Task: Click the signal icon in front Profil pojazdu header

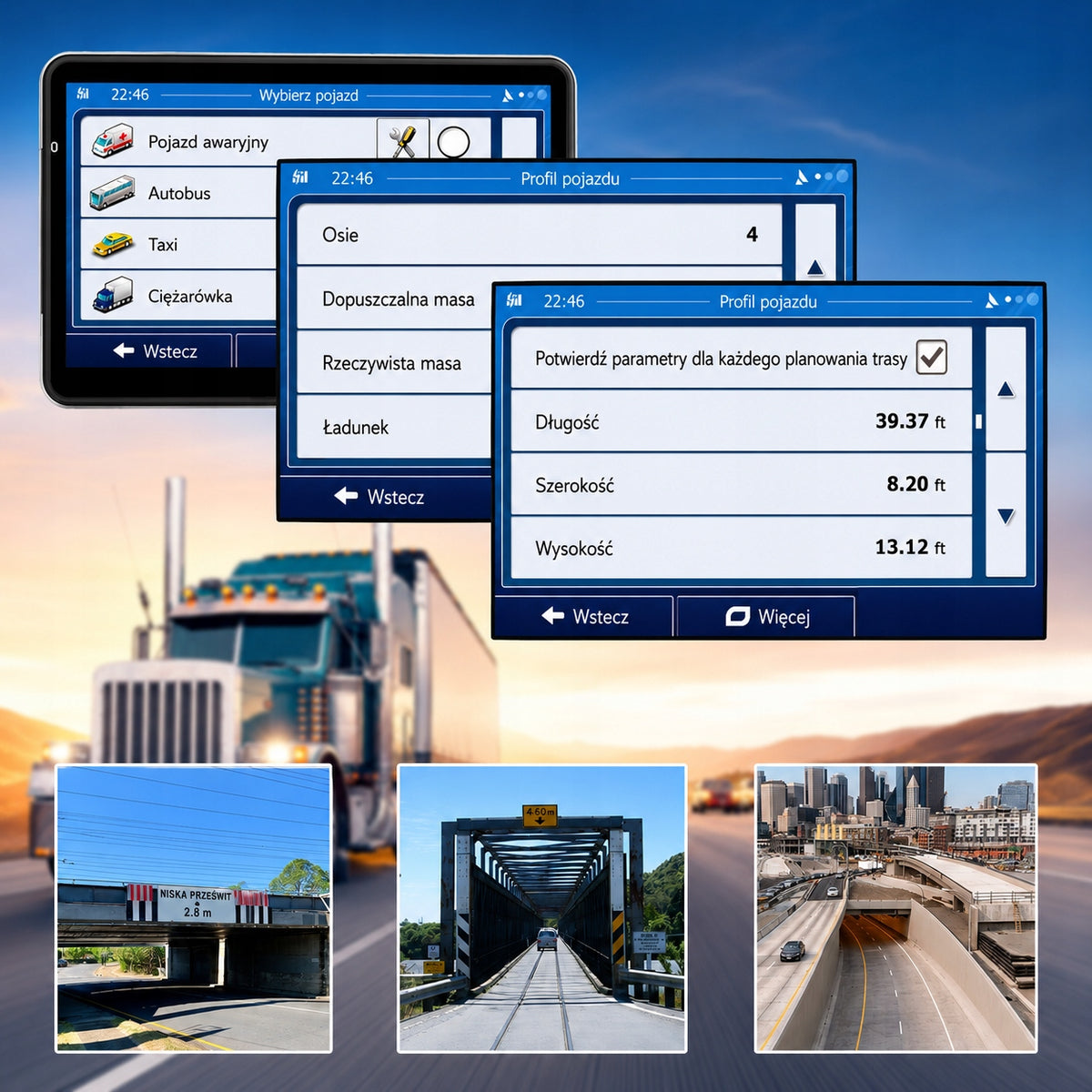Action: point(514,300)
